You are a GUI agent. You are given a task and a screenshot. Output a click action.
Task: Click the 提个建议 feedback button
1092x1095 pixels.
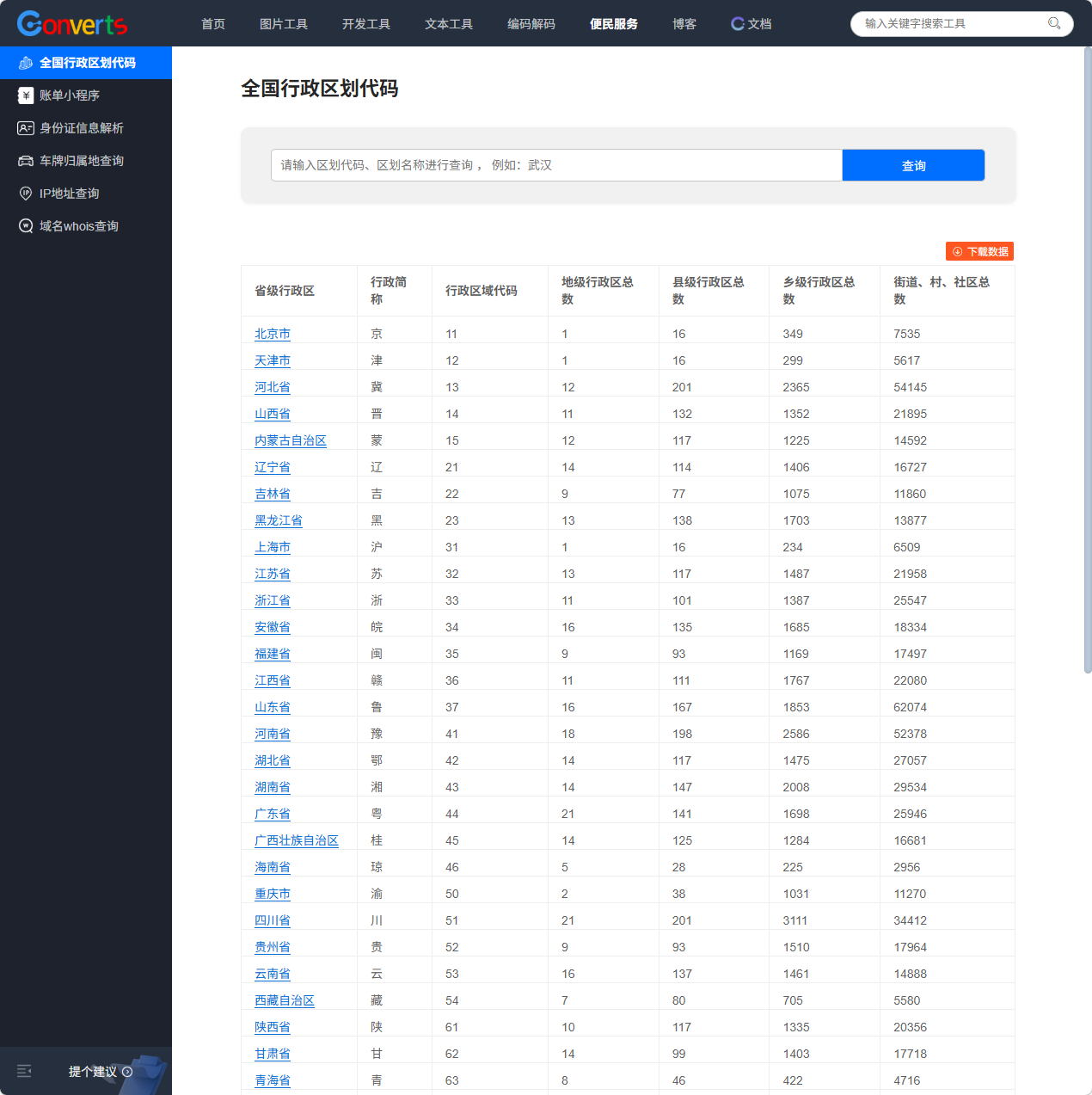click(x=100, y=1071)
